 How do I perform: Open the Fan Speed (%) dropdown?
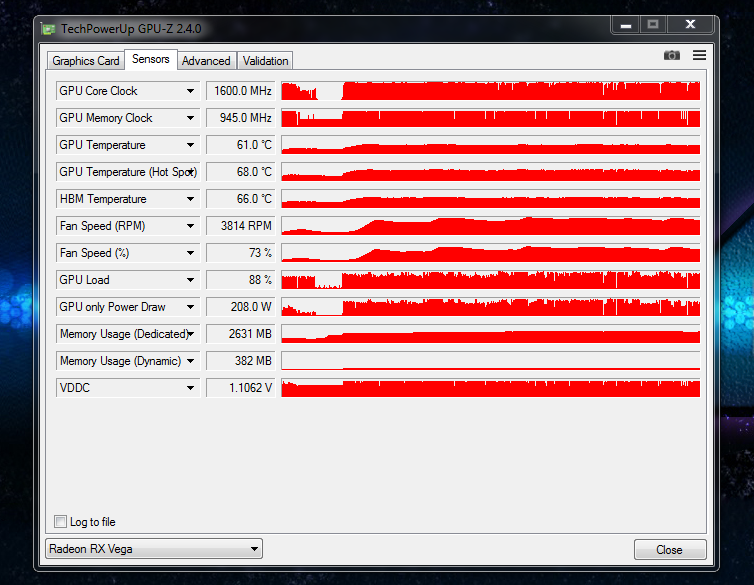[190, 253]
